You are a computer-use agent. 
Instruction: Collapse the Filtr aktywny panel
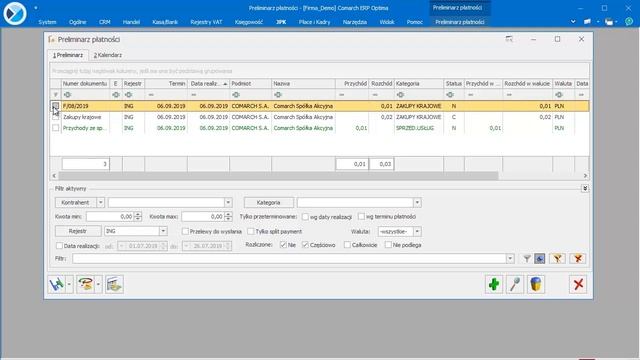[585, 188]
